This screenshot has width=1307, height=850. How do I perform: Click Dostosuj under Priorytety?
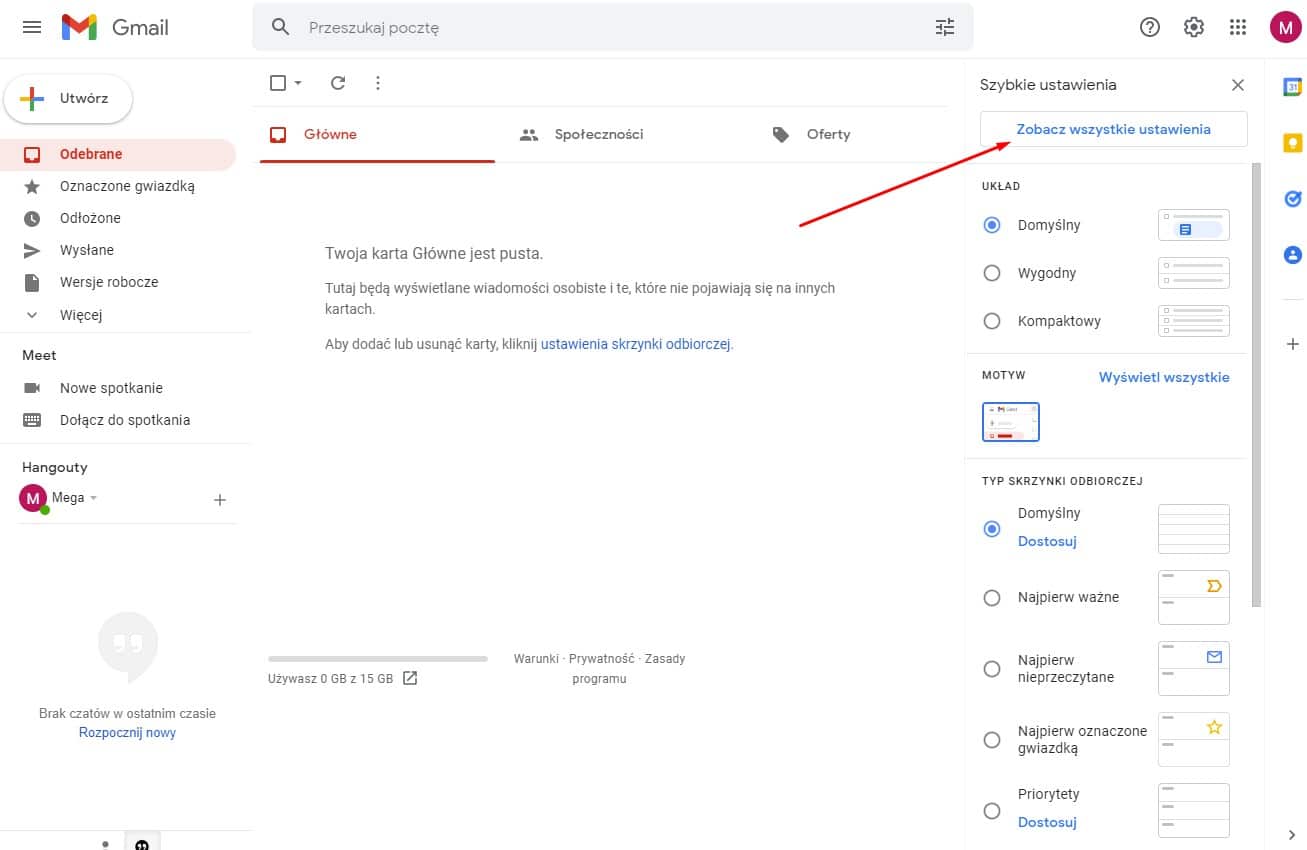click(1047, 822)
